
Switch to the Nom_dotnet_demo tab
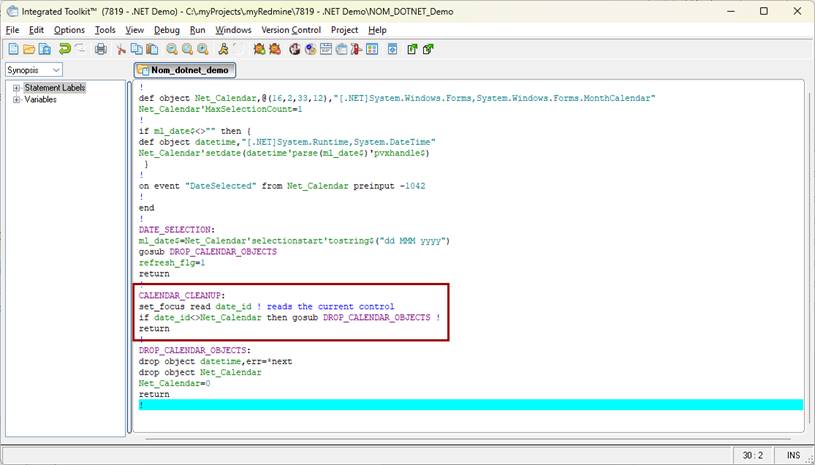coord(185,70)
